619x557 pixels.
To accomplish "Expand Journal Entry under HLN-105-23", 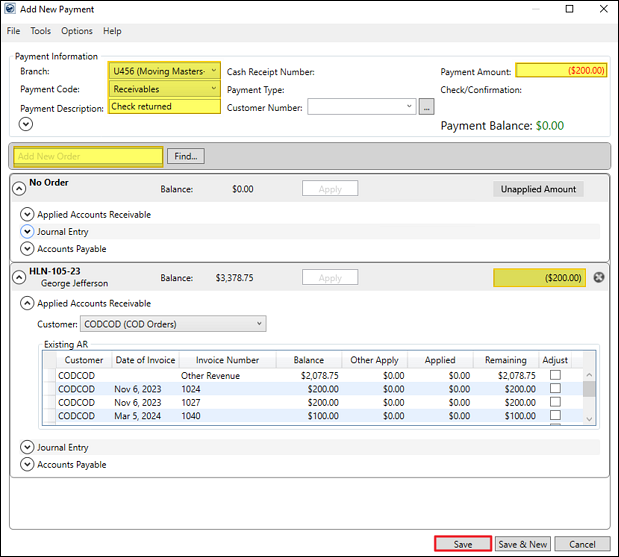I will [x=27, y=448].
